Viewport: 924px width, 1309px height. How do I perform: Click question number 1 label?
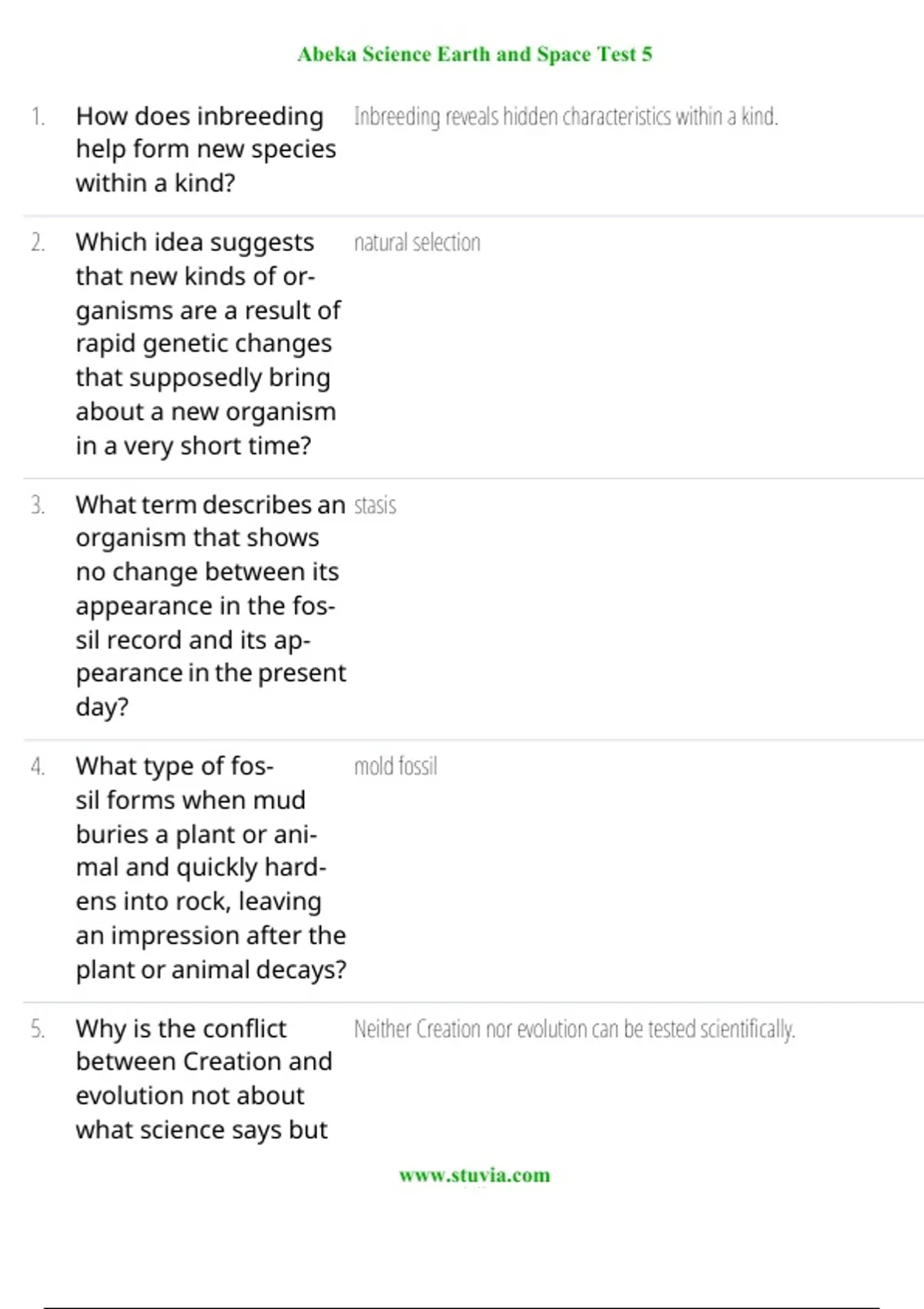38,116
